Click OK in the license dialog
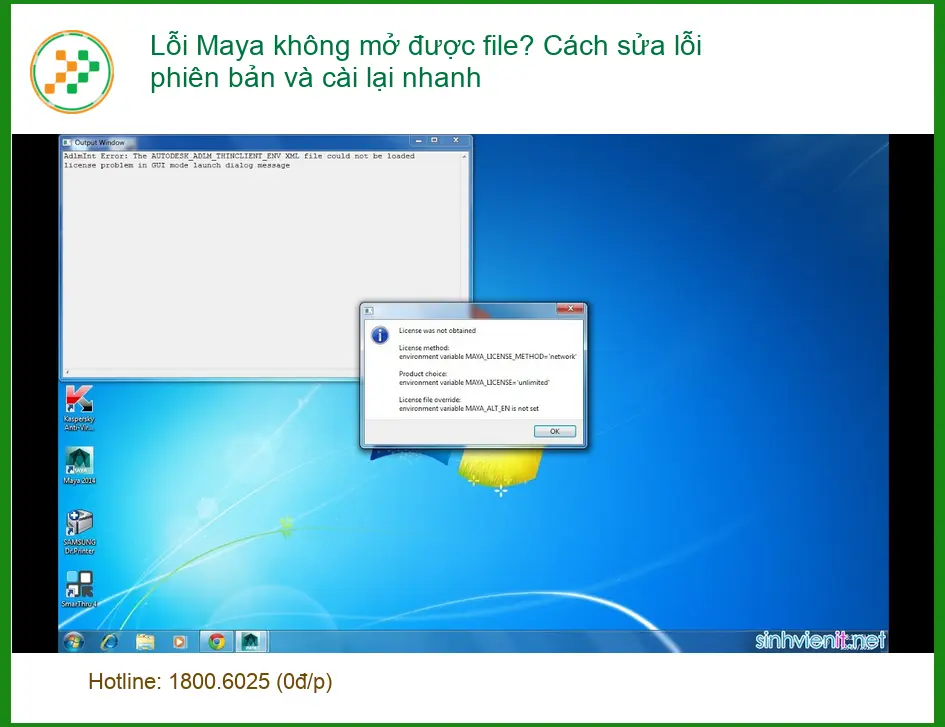The width and height of the screenshot is (945, 727). [x=554, y=431]
